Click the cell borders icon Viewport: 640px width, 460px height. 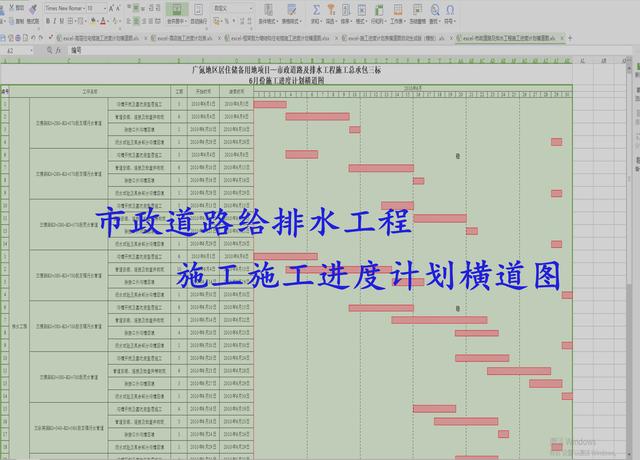click(70, 21)
